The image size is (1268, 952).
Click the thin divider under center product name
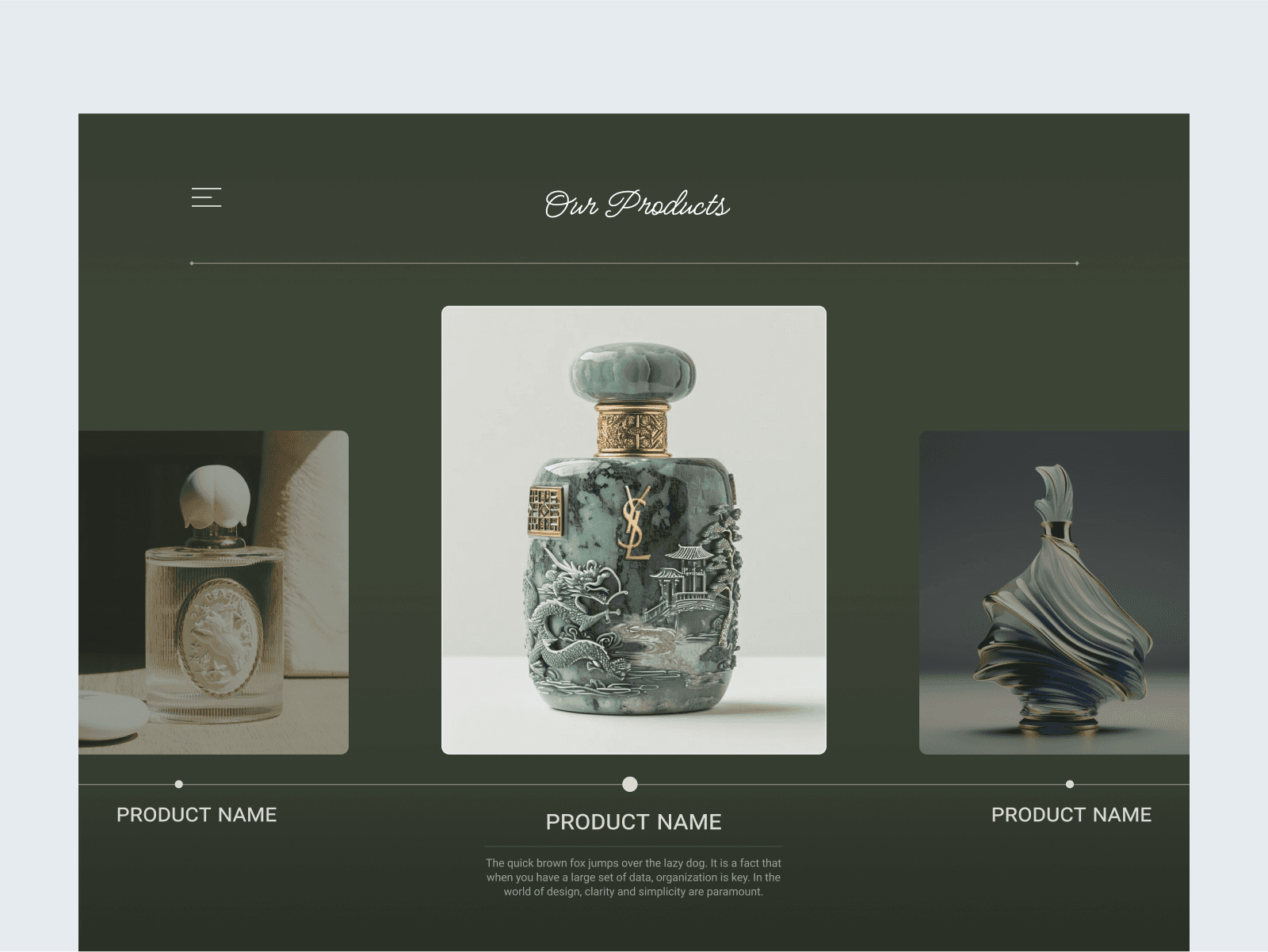coord(634,847)
